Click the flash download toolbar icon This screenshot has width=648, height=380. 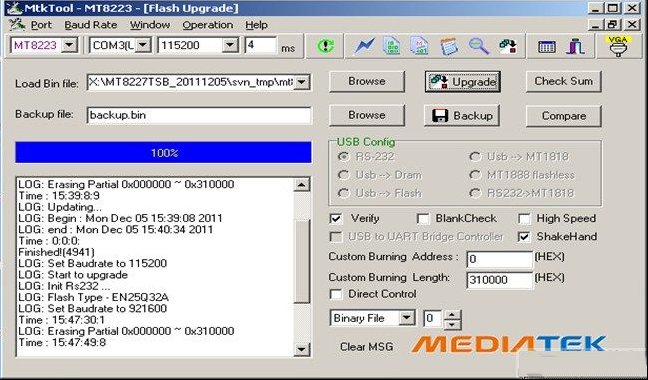(508, 46)
